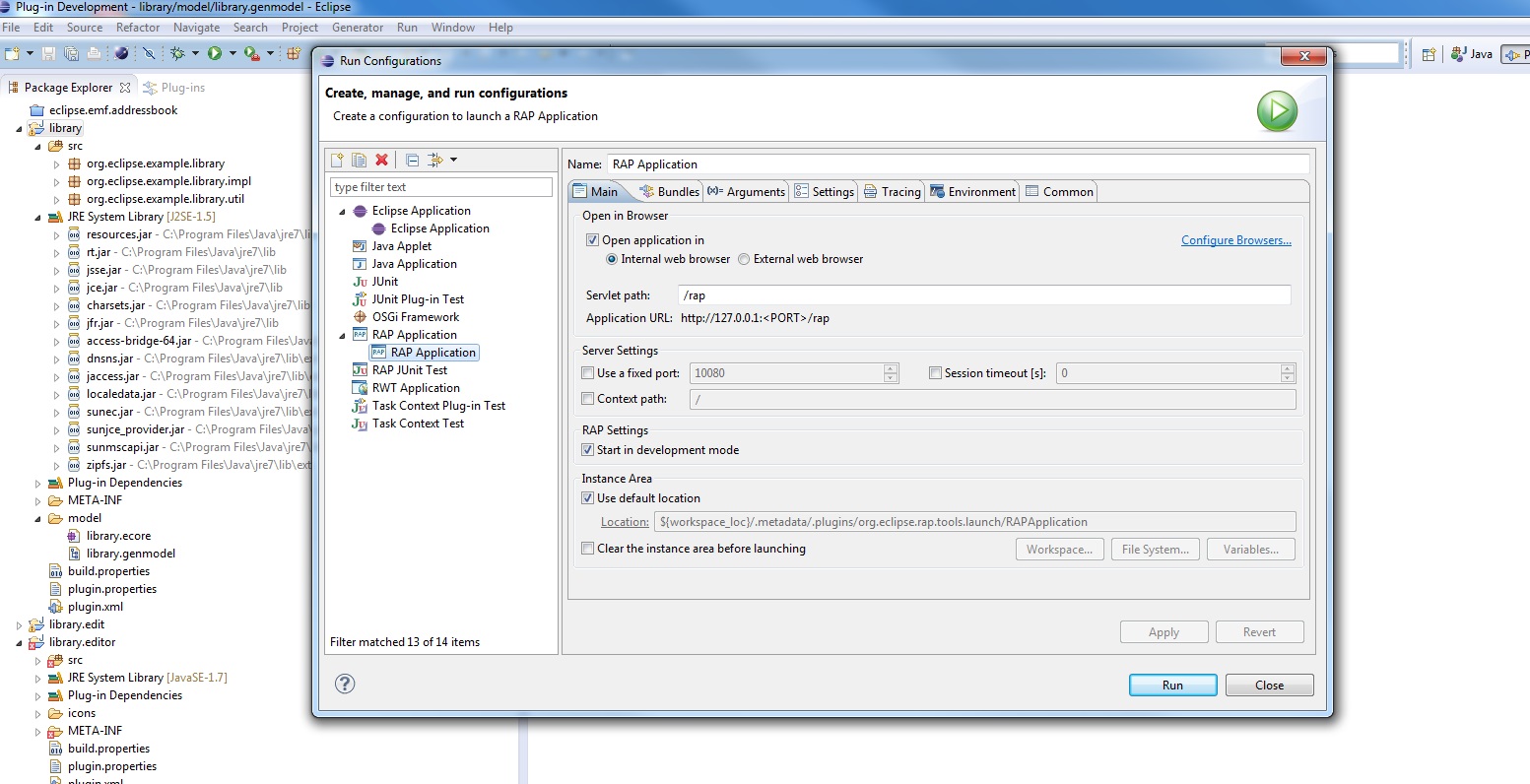Open the Generator menu

coord(358,28)
